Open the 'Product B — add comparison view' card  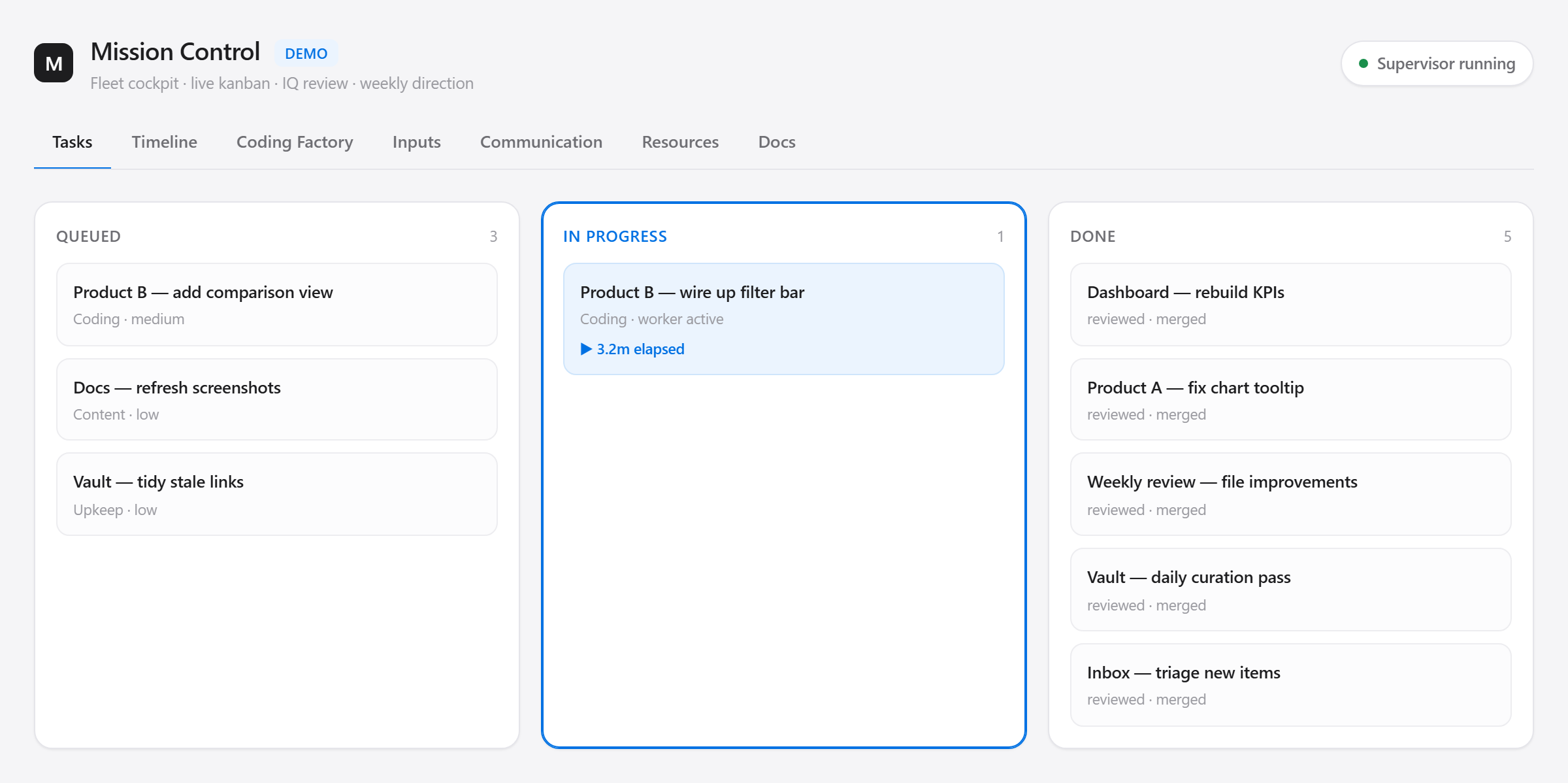tap(277, 305)
